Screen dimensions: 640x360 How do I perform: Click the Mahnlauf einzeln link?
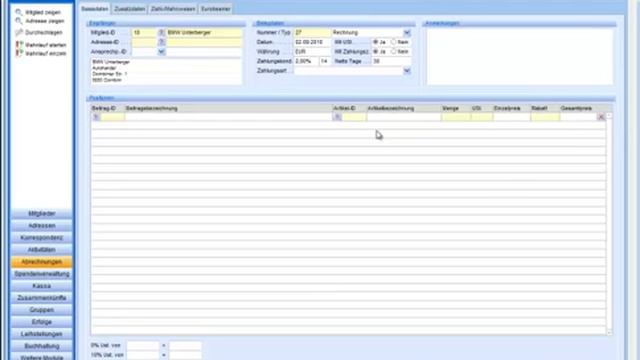46,53
